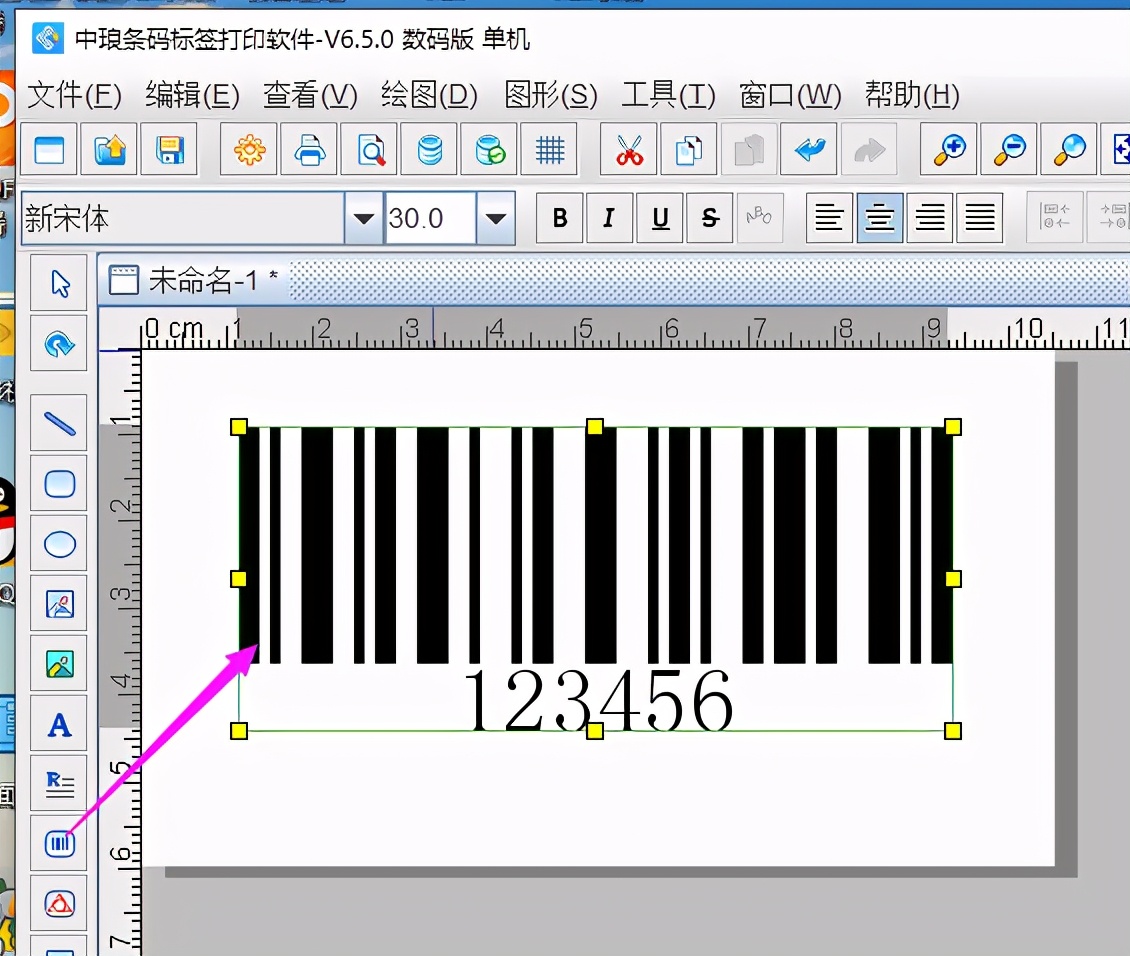The height and width of the screenshot is (956, 1130).
Task: Open the 图形(S) menu
Action: [551, 95]
